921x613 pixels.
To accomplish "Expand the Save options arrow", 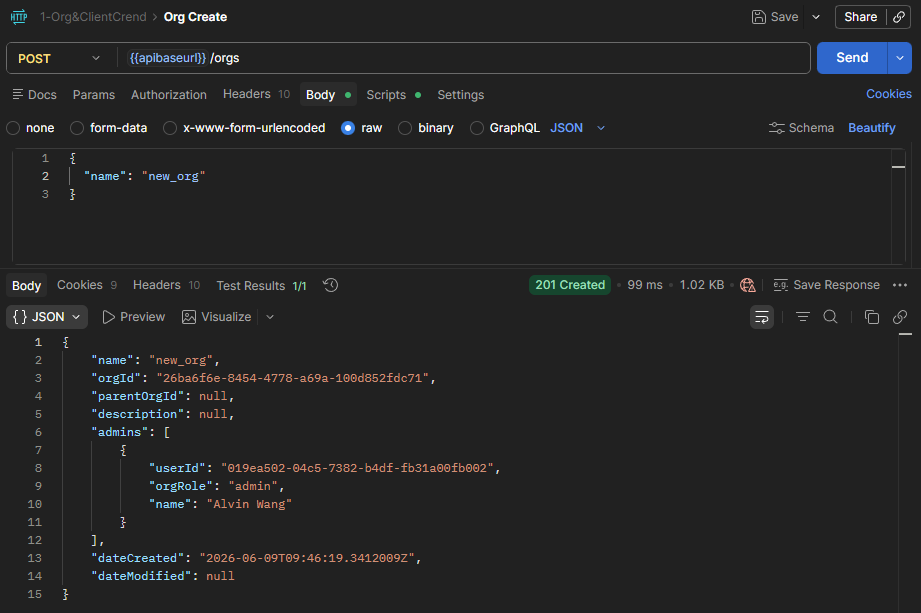I will tap(816, 17).
